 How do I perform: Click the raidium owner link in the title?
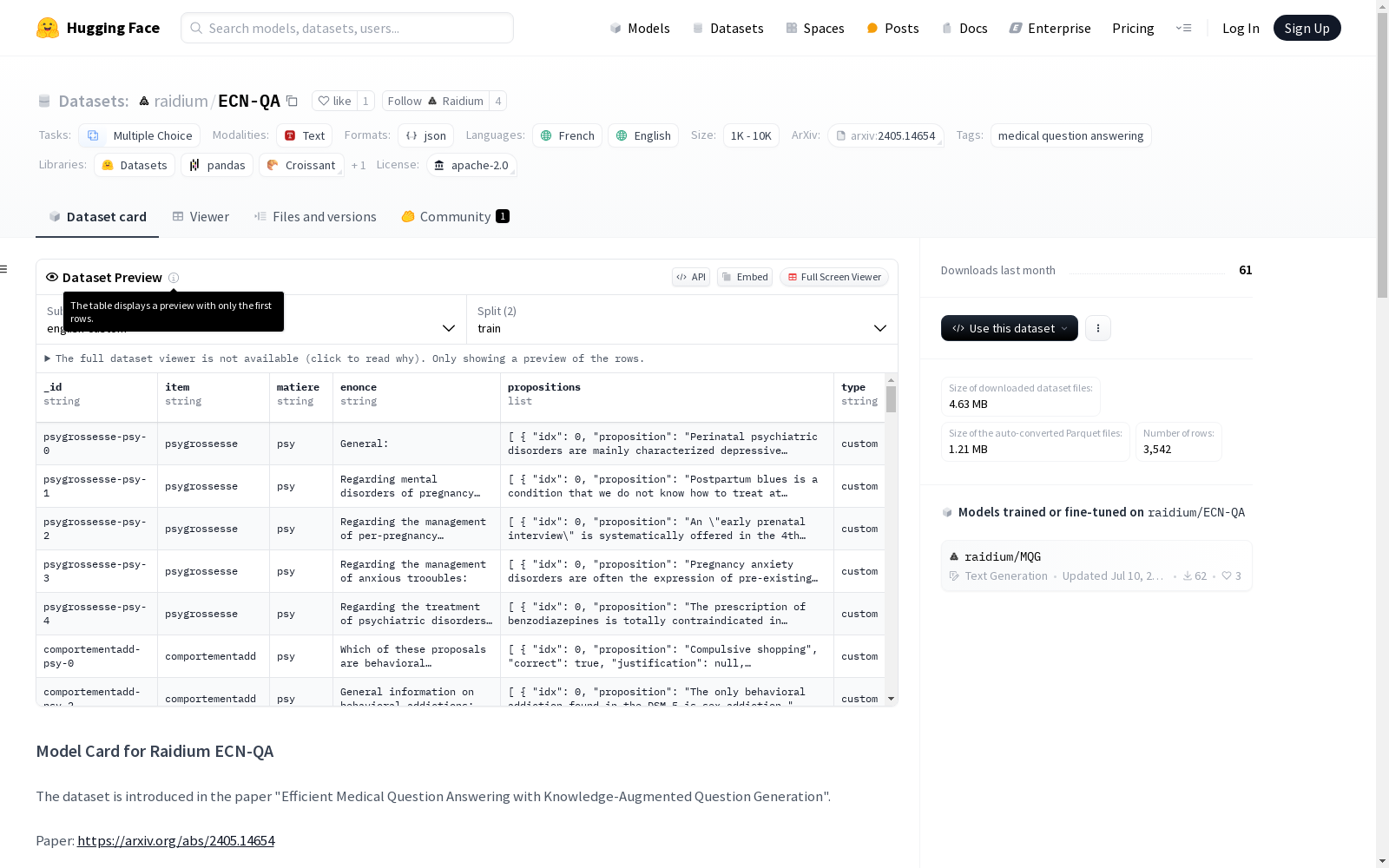pos(181,102)
